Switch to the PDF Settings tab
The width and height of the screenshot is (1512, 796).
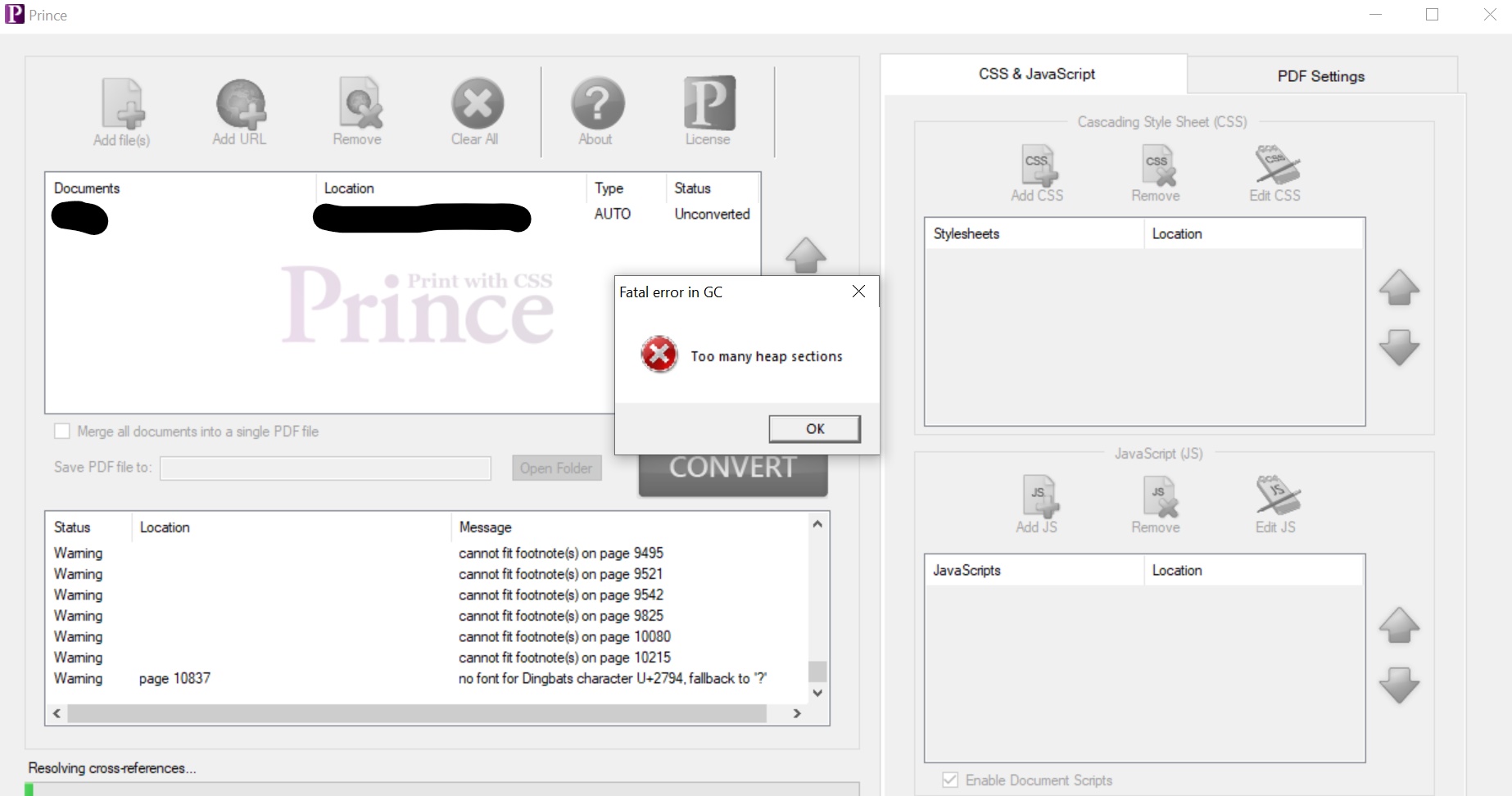(x=1320, y=76)
